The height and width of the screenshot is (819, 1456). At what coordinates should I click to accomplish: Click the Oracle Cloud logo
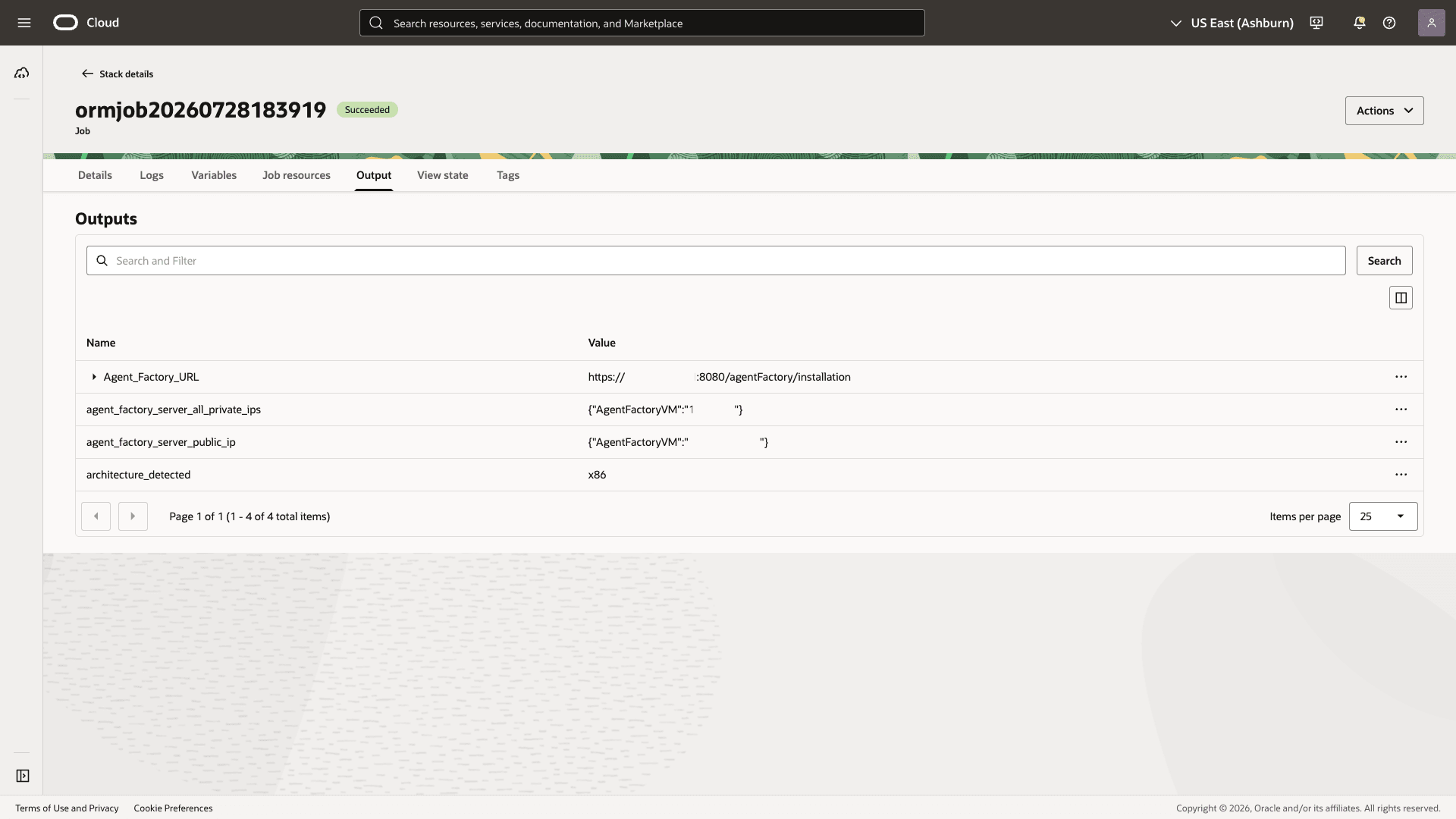pyautogui.click(x=86, y=23)
